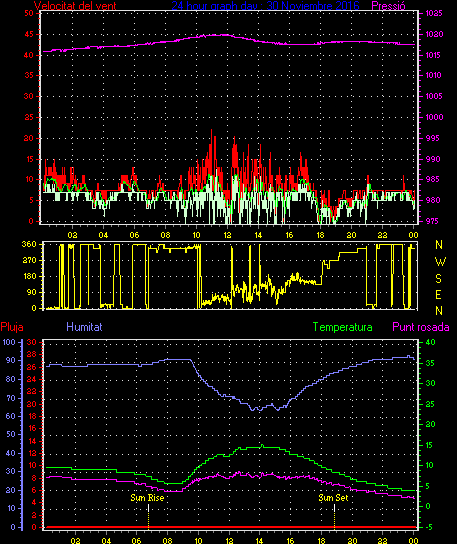Click the 40 temperature axis value
Image resolution: width=457 pixels, height=544 pixels.
click(430, 342)
